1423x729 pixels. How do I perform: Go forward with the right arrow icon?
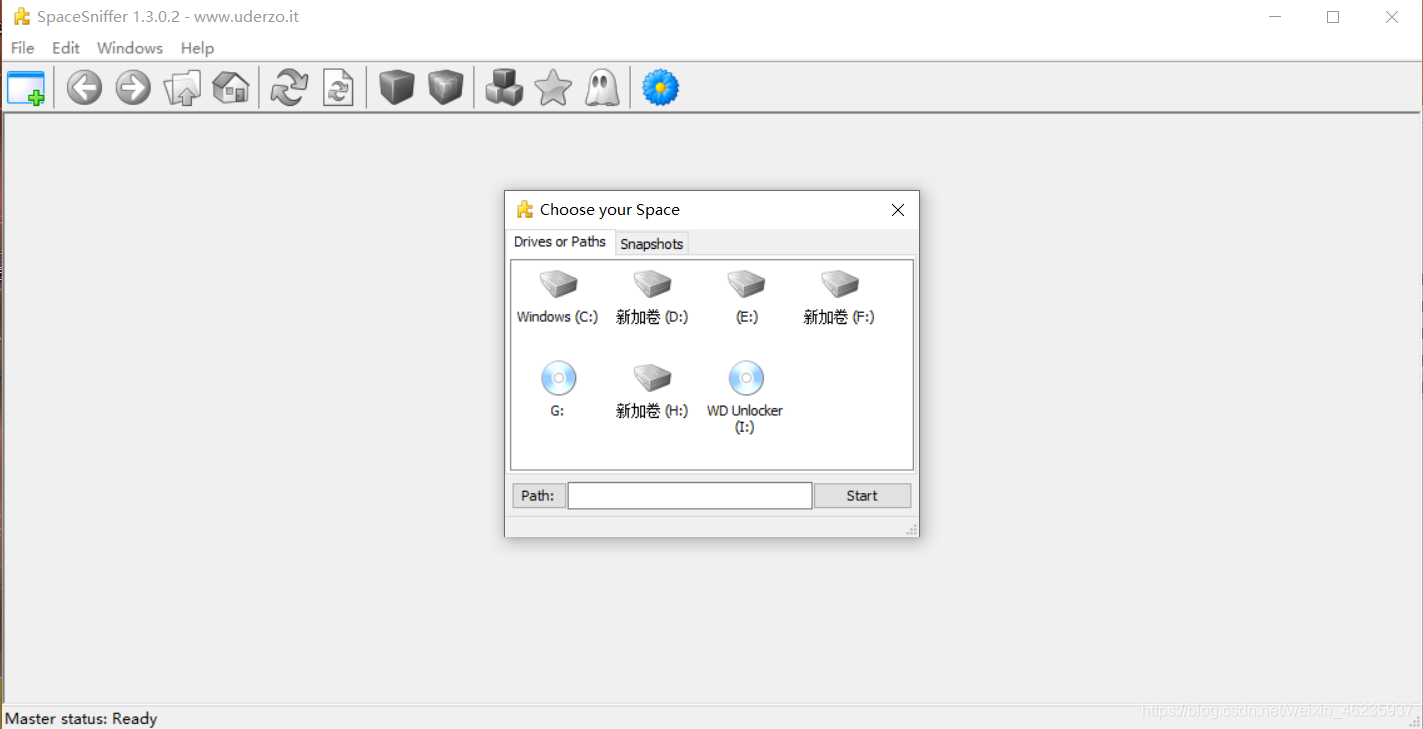click(x=133, y=88)
